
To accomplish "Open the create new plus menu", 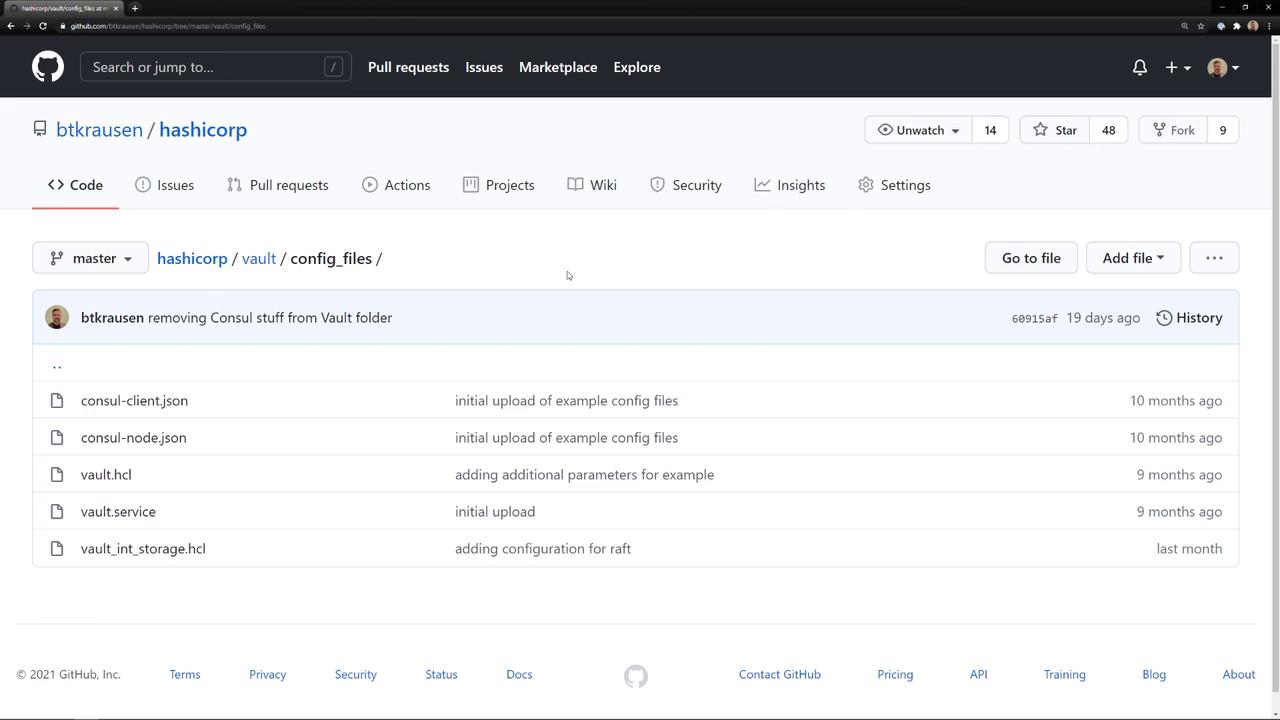I will point(1177,67).
